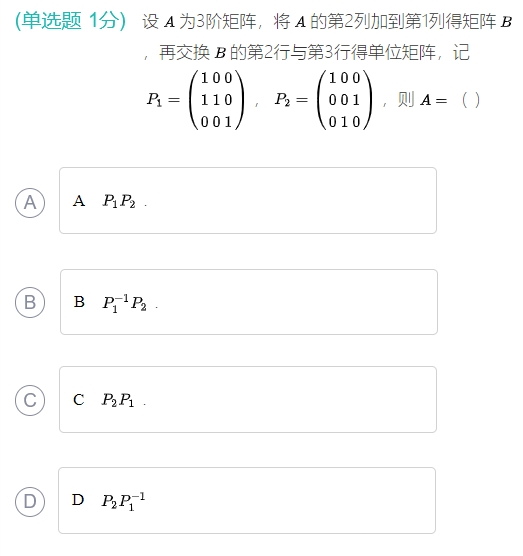Click the letter A inside the first answer box
This screenshot has height=556, width=523.
coord(79,201)
